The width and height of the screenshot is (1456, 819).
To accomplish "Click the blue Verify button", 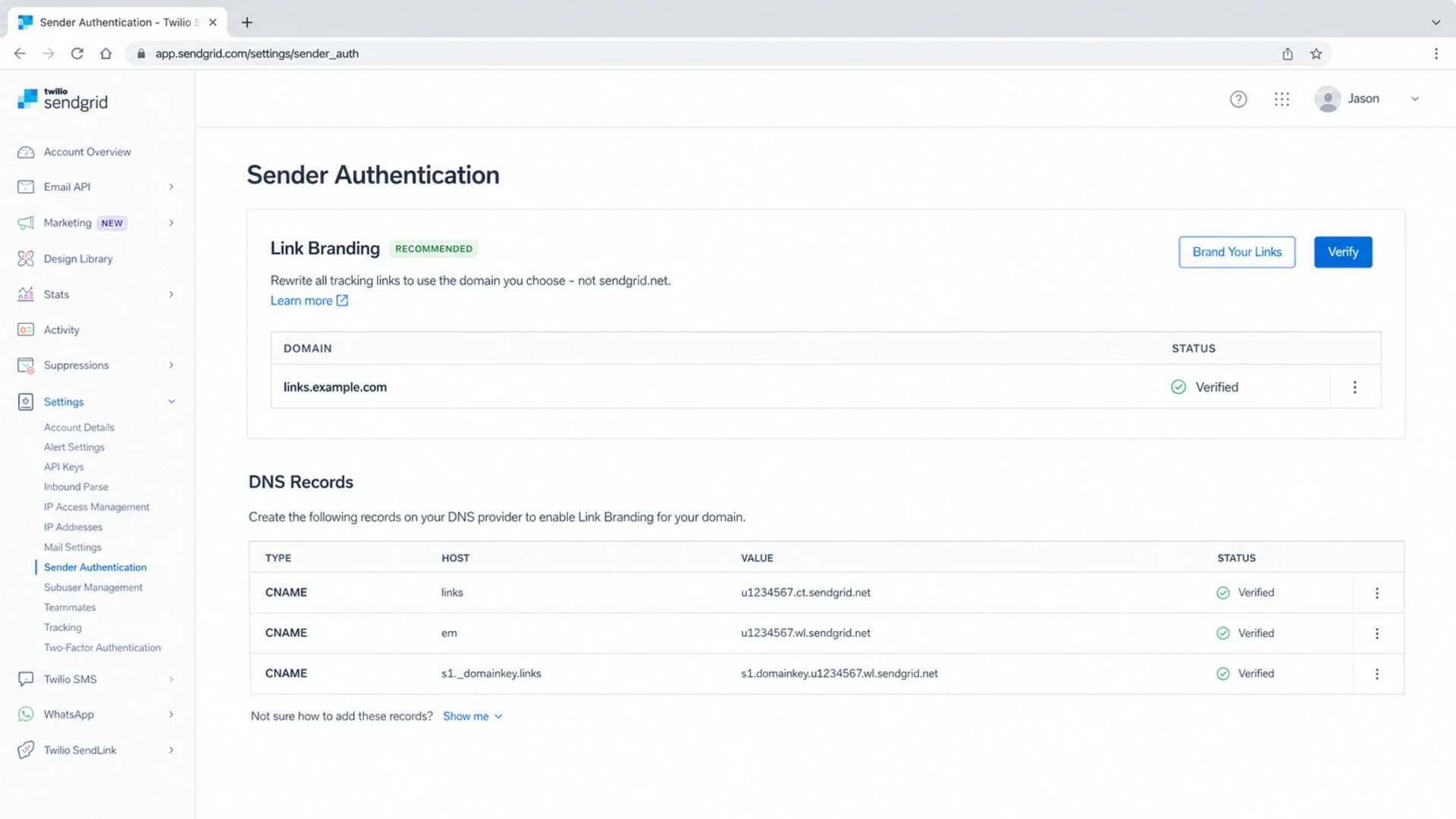I will 1343,253.
